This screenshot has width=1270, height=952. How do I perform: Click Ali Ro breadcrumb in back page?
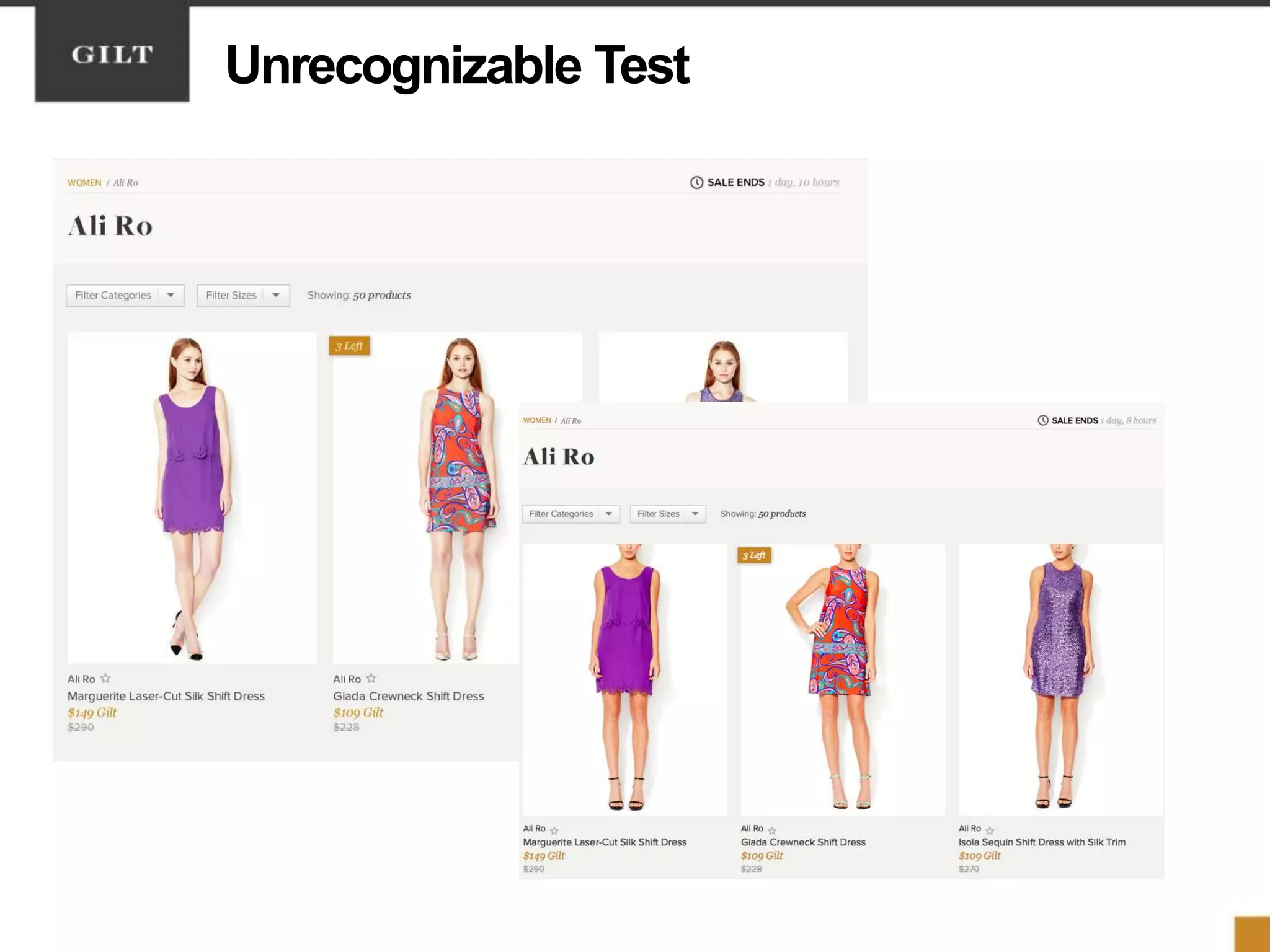point(126,183)
